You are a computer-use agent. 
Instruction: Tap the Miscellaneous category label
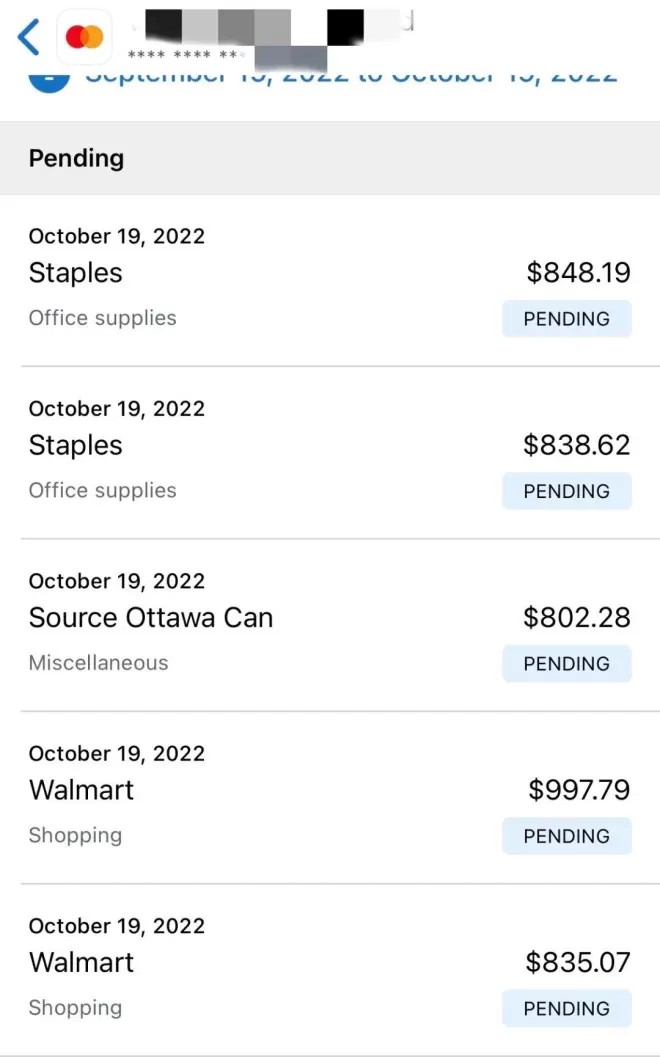tap(98, 663)
